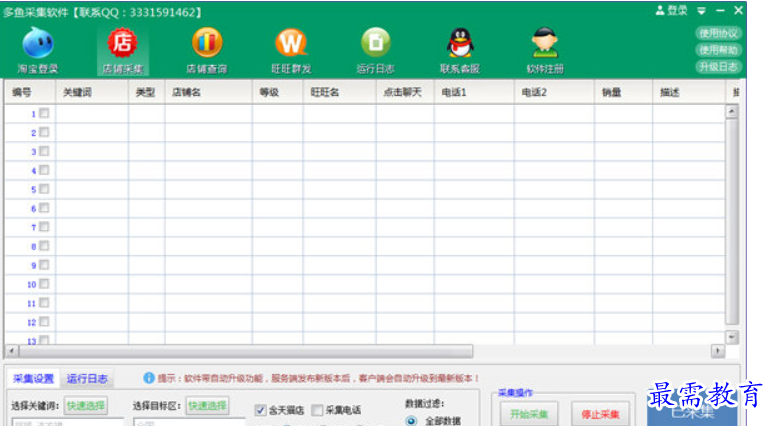
Task: Tick the checkbox in row 6
Action: click(x=44, y=208)
